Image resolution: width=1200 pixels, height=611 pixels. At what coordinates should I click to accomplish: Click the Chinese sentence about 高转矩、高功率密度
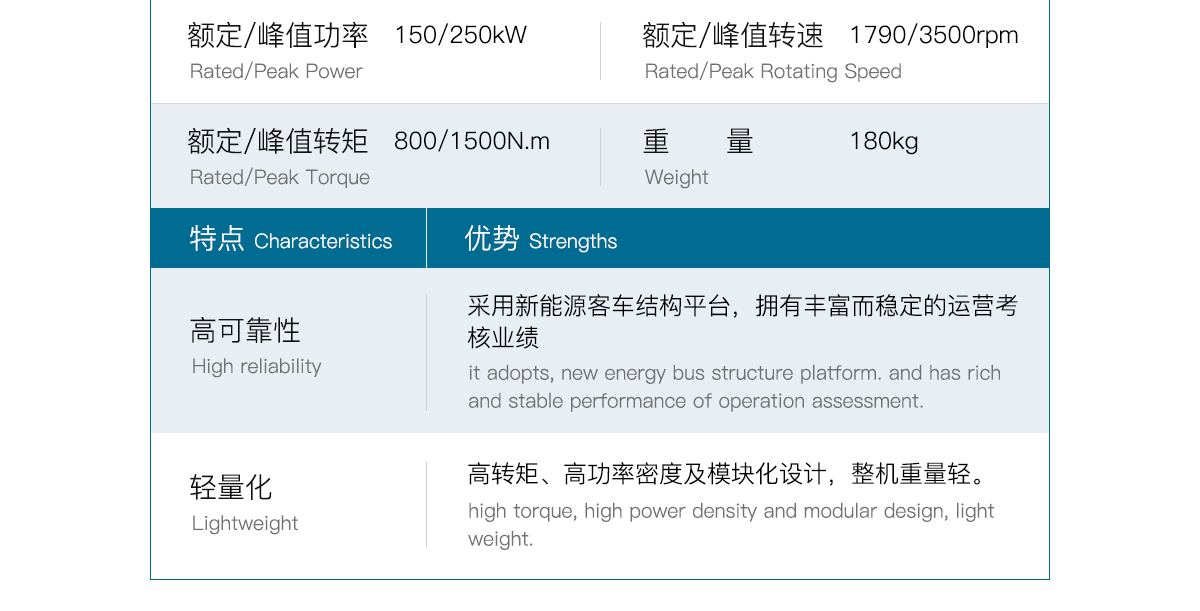pos(727,474)
